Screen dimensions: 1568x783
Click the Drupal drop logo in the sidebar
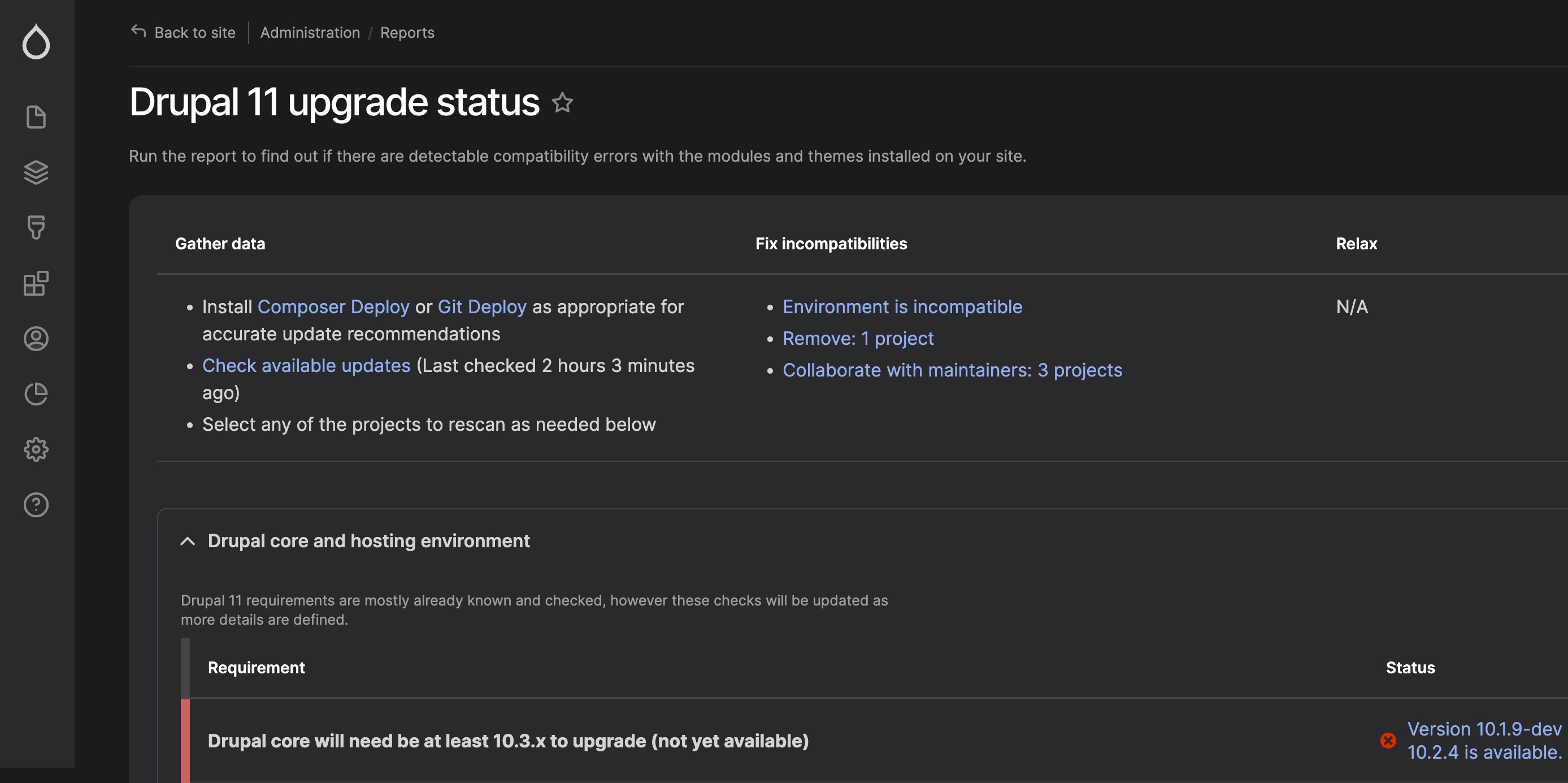[36, 41]
